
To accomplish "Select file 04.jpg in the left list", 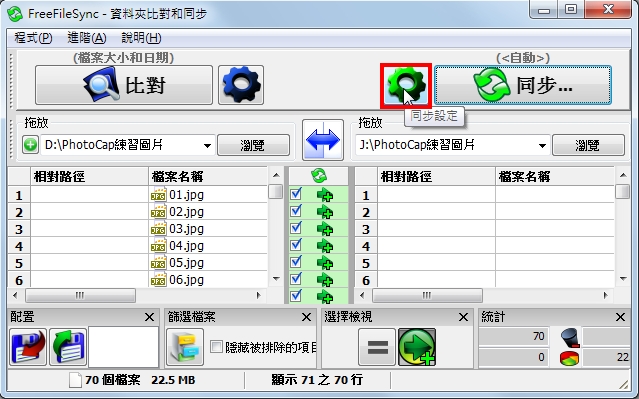I will coord(186,246).
